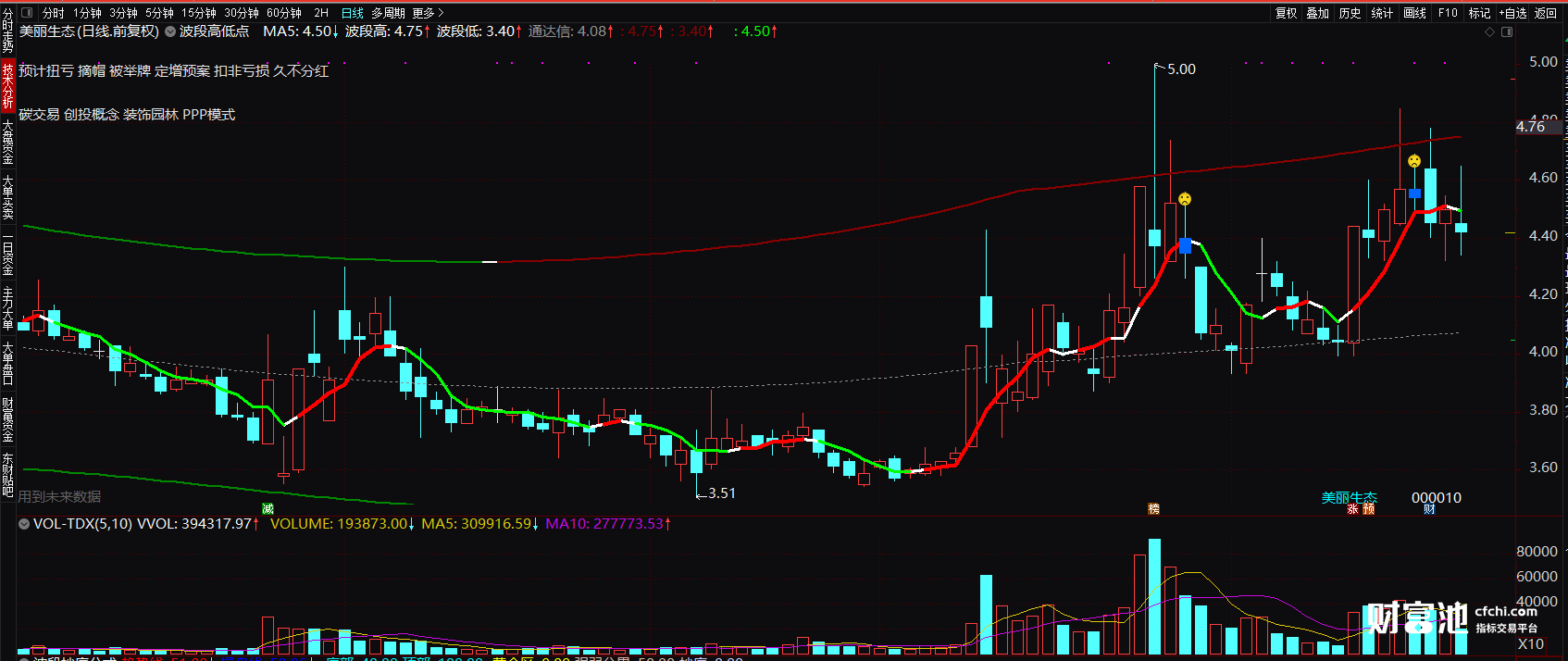Click the VOLUME: 193873.00 readout
Image resolution: width=1568 pixels, height=661 pixels.
[x=342, y=524]
